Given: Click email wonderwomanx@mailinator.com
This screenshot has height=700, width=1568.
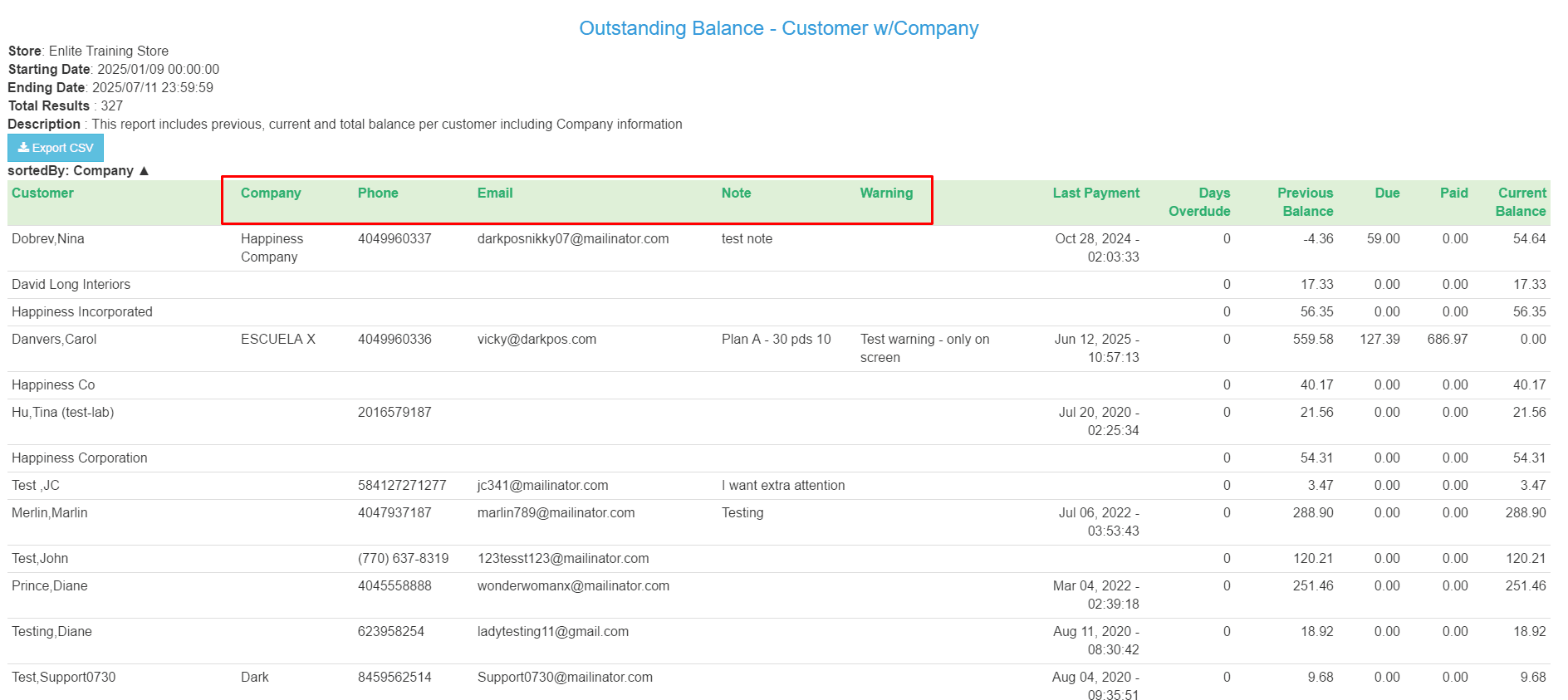Looking at the screenshot, I should (573, 585).
